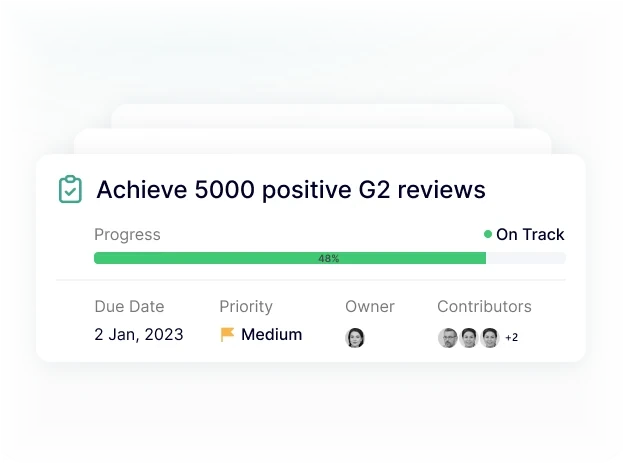
Task: Select the On Track status label
Action: (530, 234)
